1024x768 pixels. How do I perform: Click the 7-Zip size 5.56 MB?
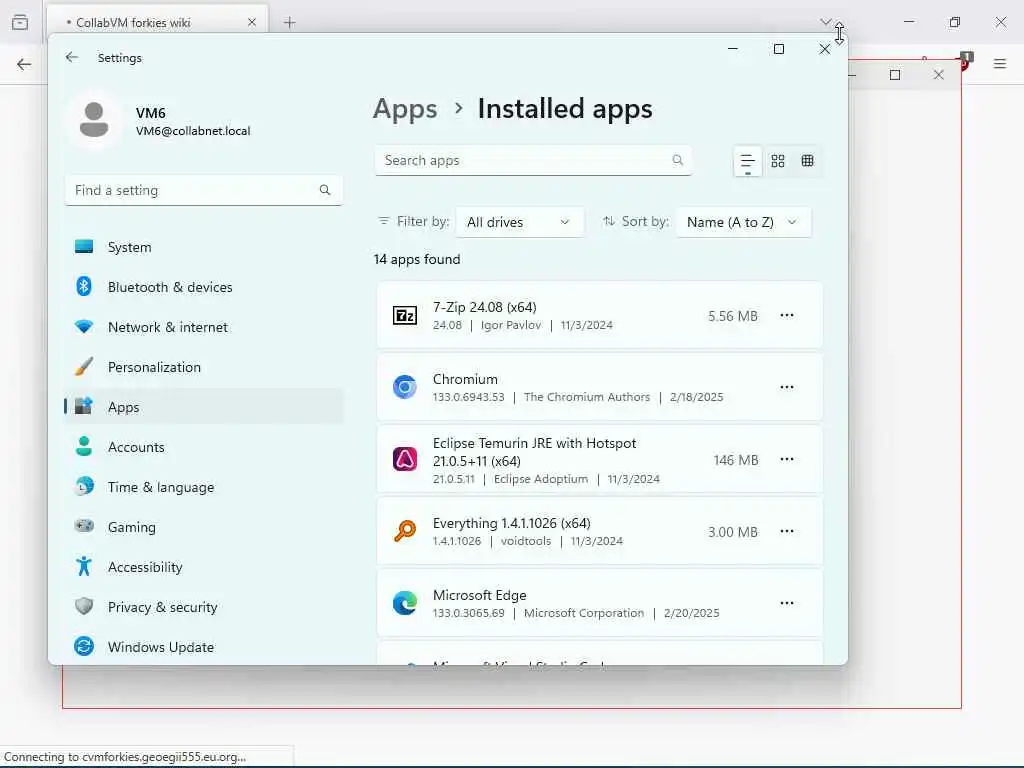coord(733,316)
